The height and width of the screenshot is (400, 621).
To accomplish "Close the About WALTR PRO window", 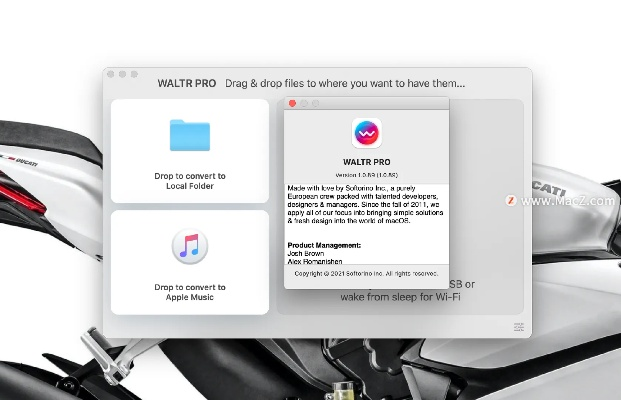I will (292, 103).
